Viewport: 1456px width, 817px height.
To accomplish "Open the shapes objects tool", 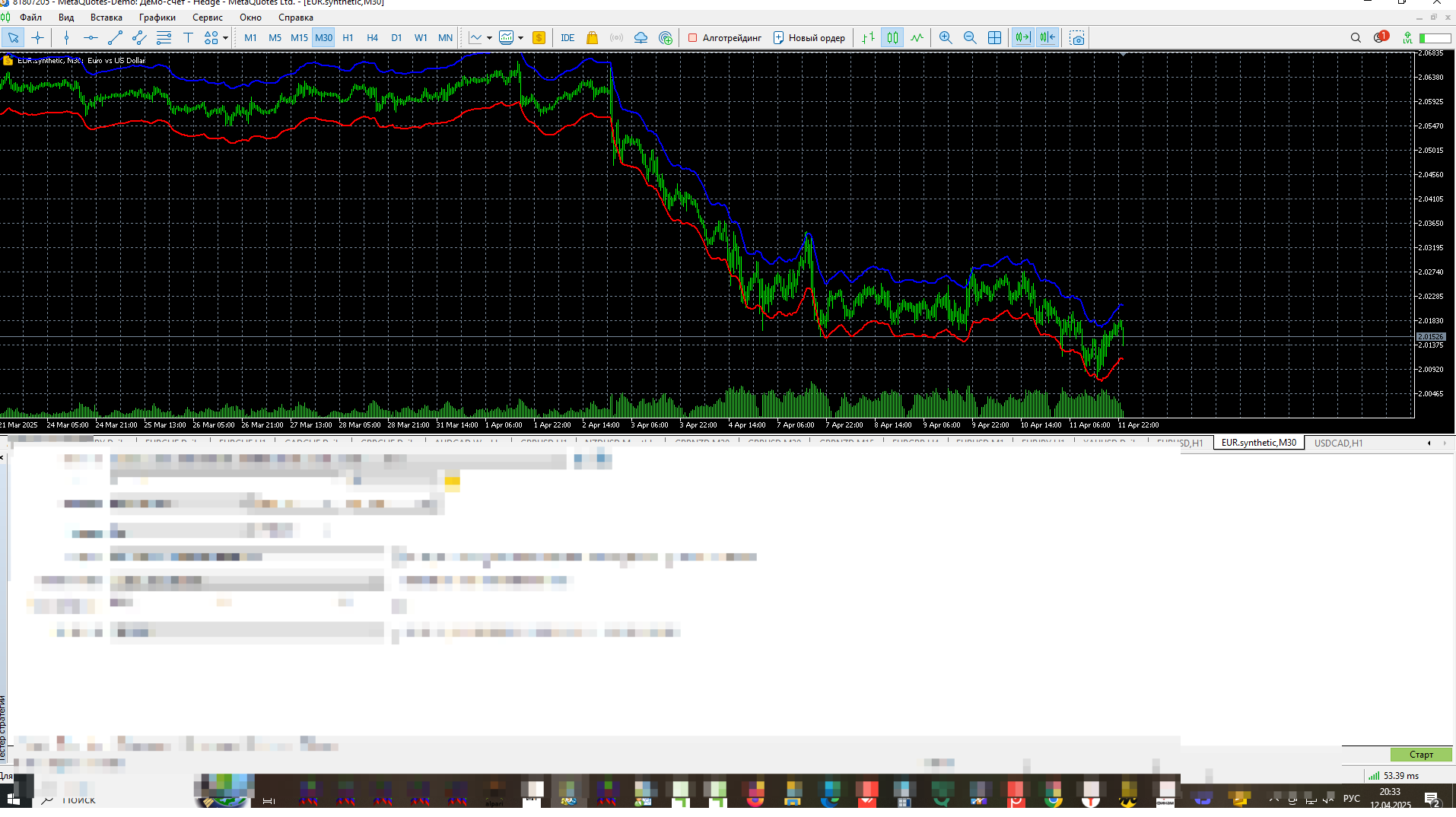I will [x=211, y=37].
